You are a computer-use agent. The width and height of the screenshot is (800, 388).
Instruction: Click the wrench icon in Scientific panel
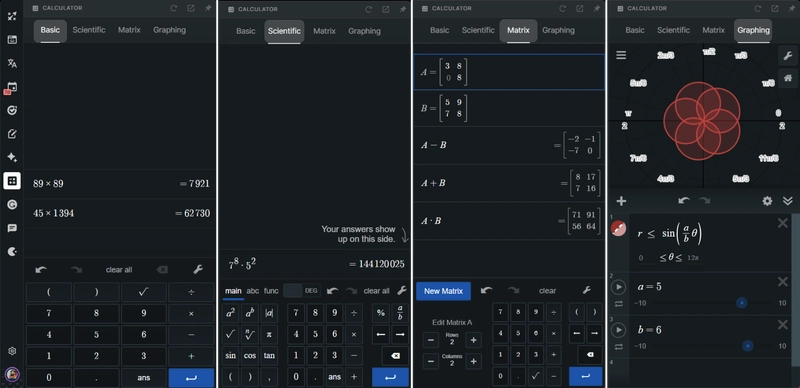click(402, 290)
